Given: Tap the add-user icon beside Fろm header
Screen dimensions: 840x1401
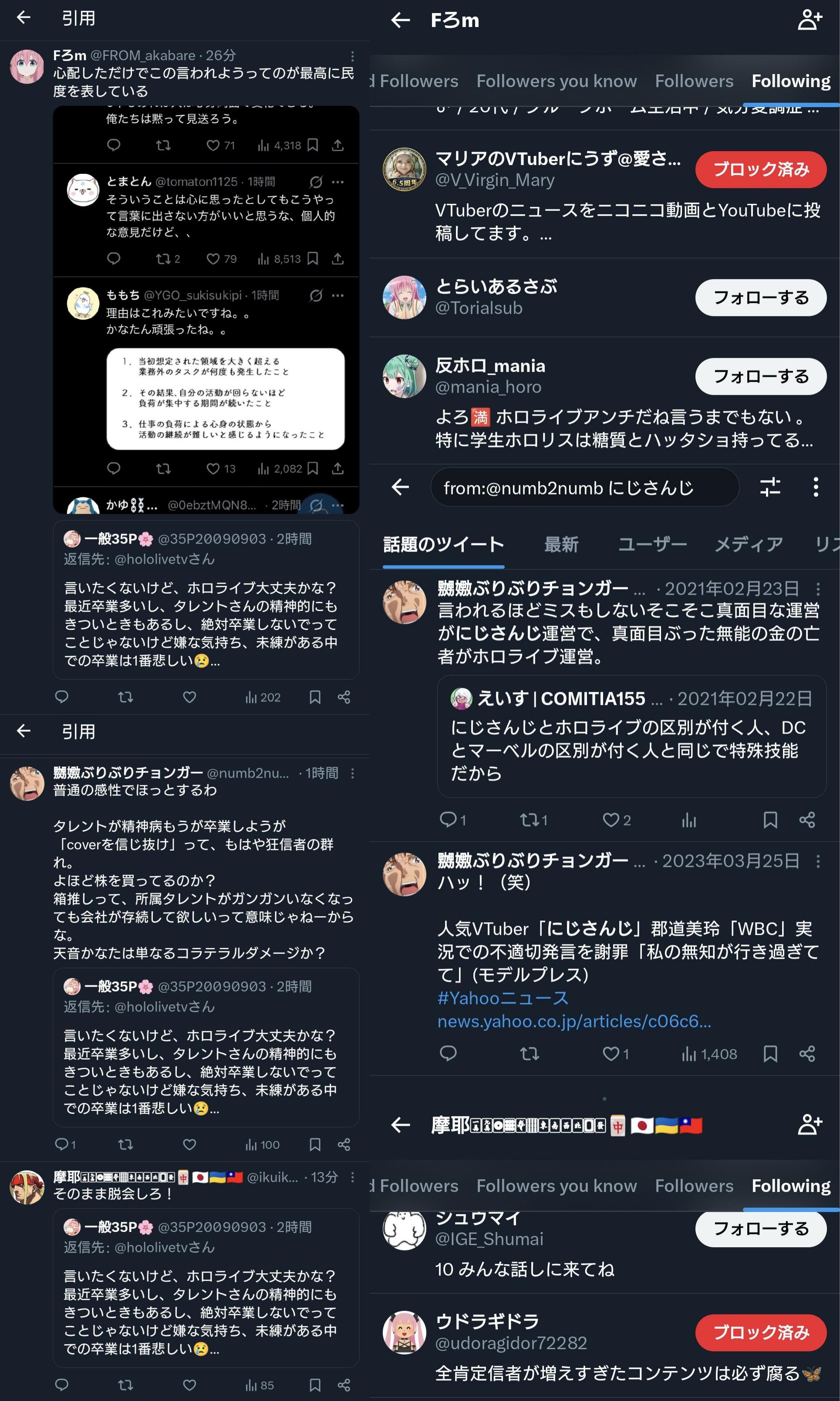Looking at the screenshot, I should (x=810, y=20).
